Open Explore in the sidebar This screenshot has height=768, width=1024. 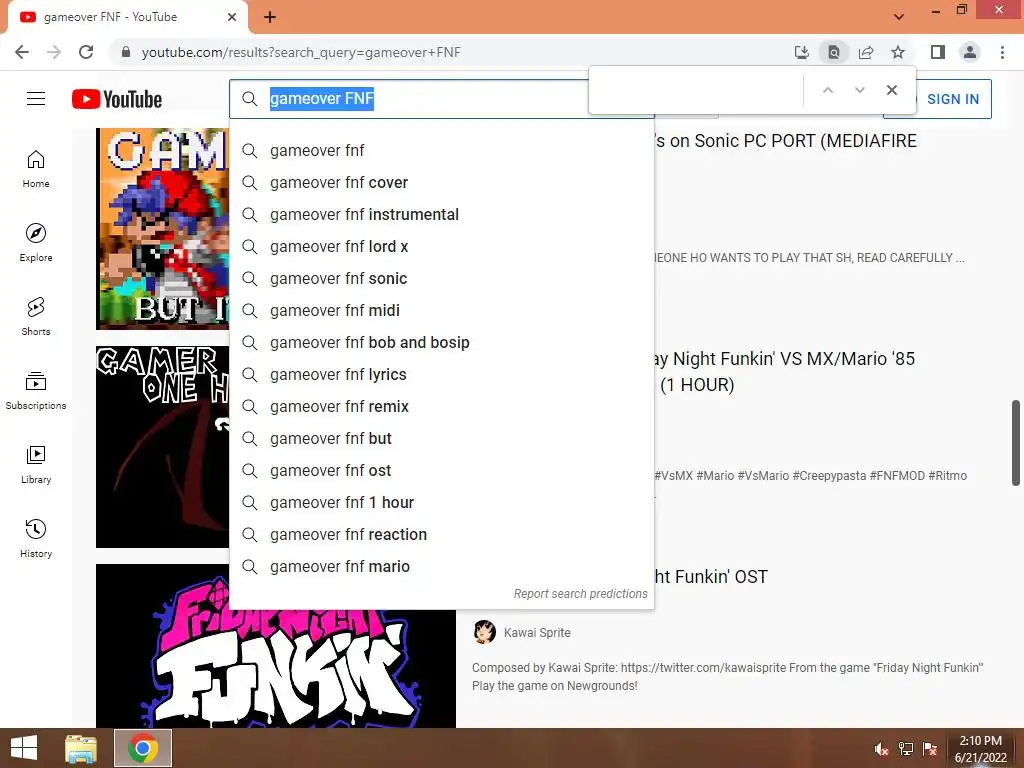point(36,243)
